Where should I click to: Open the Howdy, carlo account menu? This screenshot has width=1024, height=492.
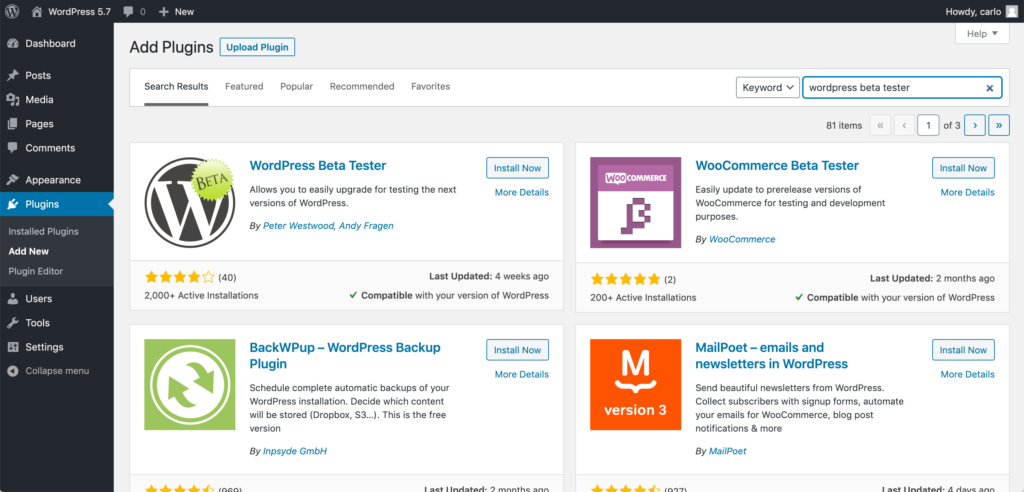point(981,11)
